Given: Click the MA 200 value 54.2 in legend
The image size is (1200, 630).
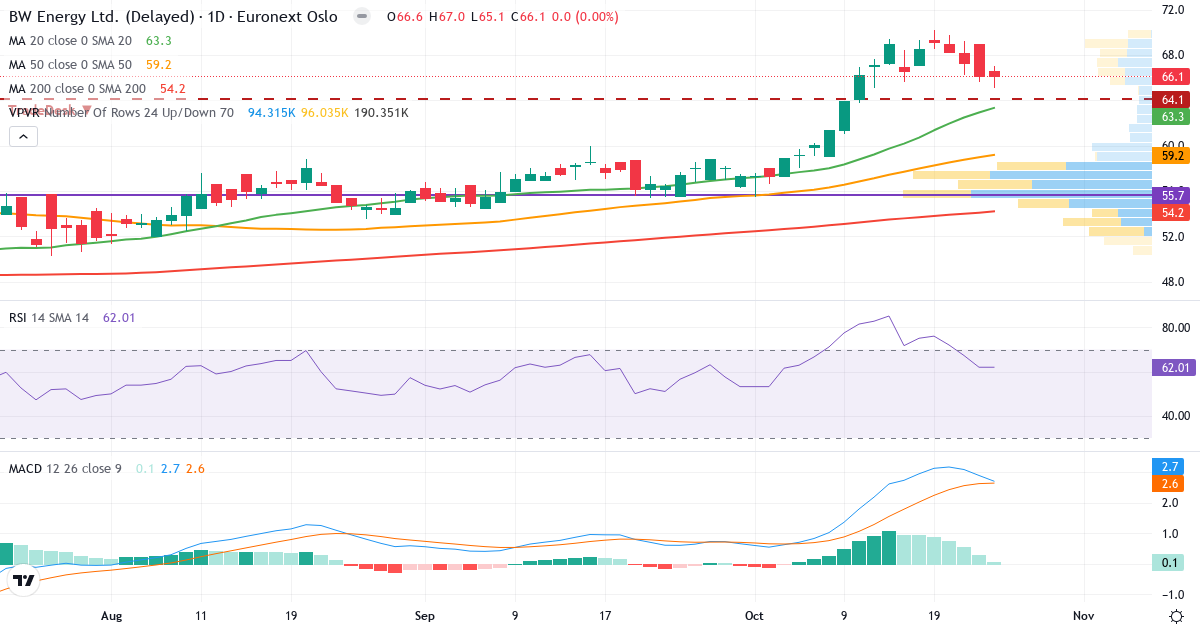Looking at the screenshot, I should pos(173,89).
